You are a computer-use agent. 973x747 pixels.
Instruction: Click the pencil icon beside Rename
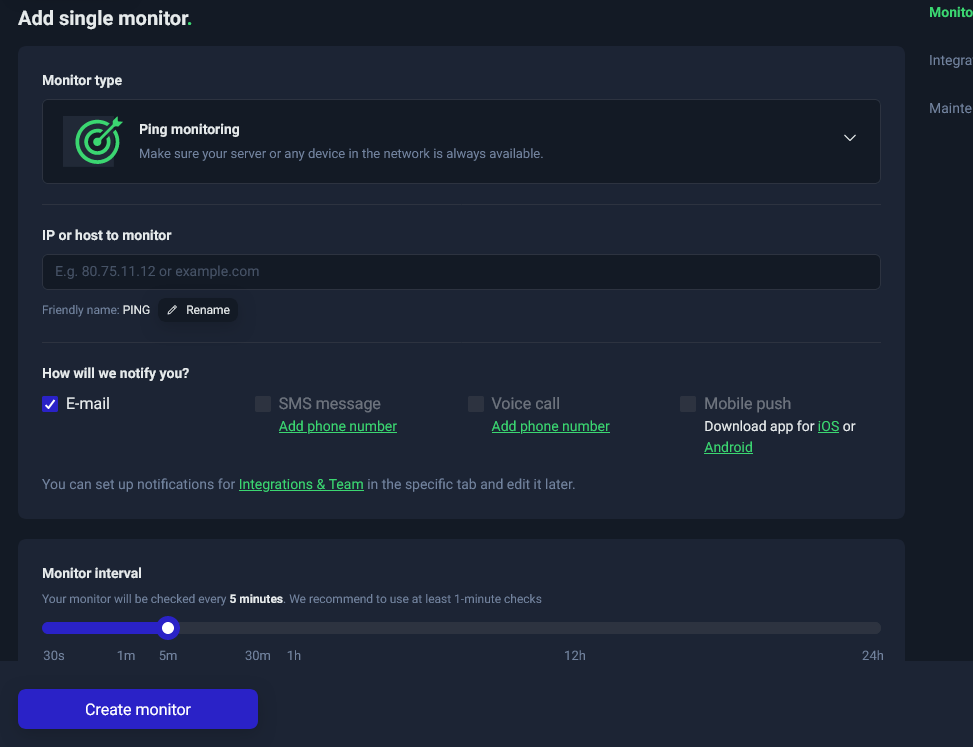tap(172, 310)
